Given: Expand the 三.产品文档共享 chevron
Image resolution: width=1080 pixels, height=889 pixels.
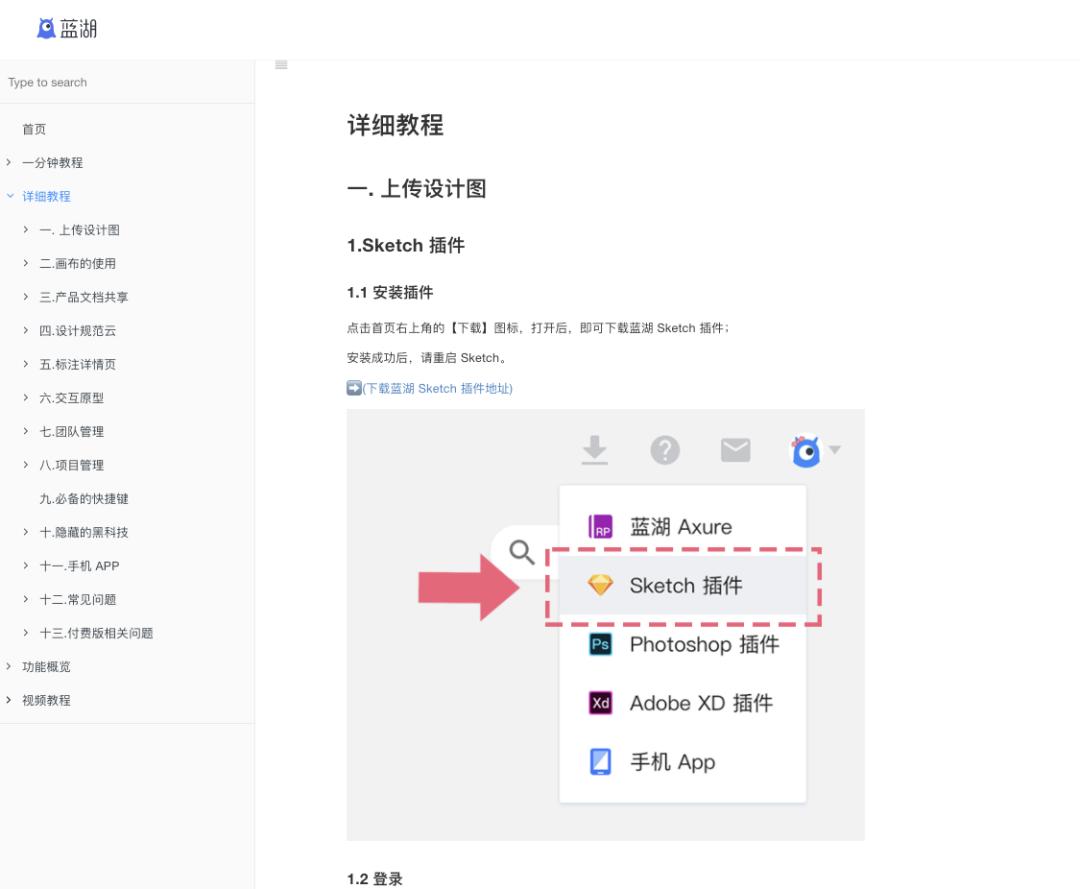Looking at the screenshot, I should (x=25, y=297).
